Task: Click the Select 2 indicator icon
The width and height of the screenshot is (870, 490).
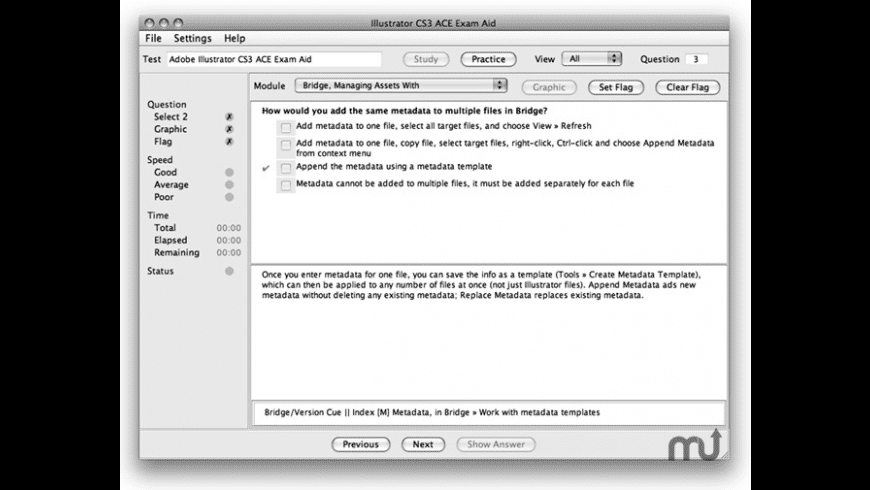Action: 229,117
